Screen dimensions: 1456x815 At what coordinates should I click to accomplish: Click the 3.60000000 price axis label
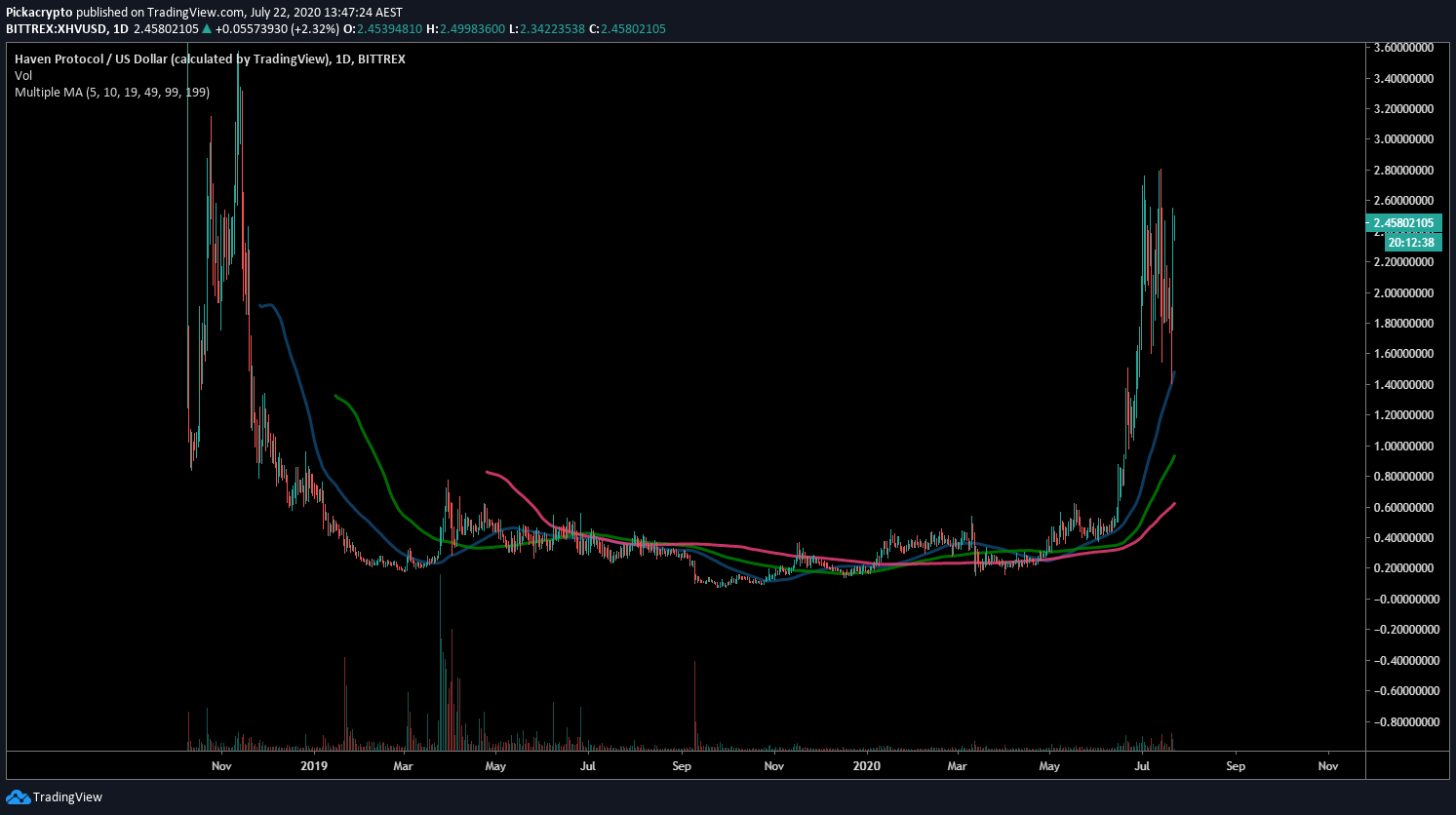click(1403, 48)
